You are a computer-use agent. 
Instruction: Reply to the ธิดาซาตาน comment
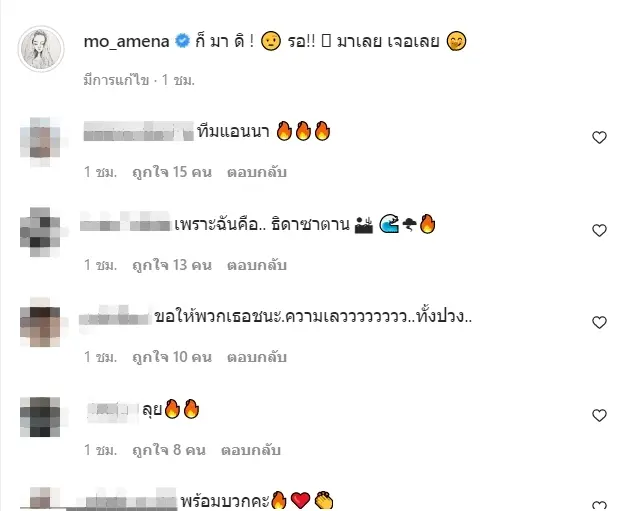pyautogui.click(x=257, y=265)
